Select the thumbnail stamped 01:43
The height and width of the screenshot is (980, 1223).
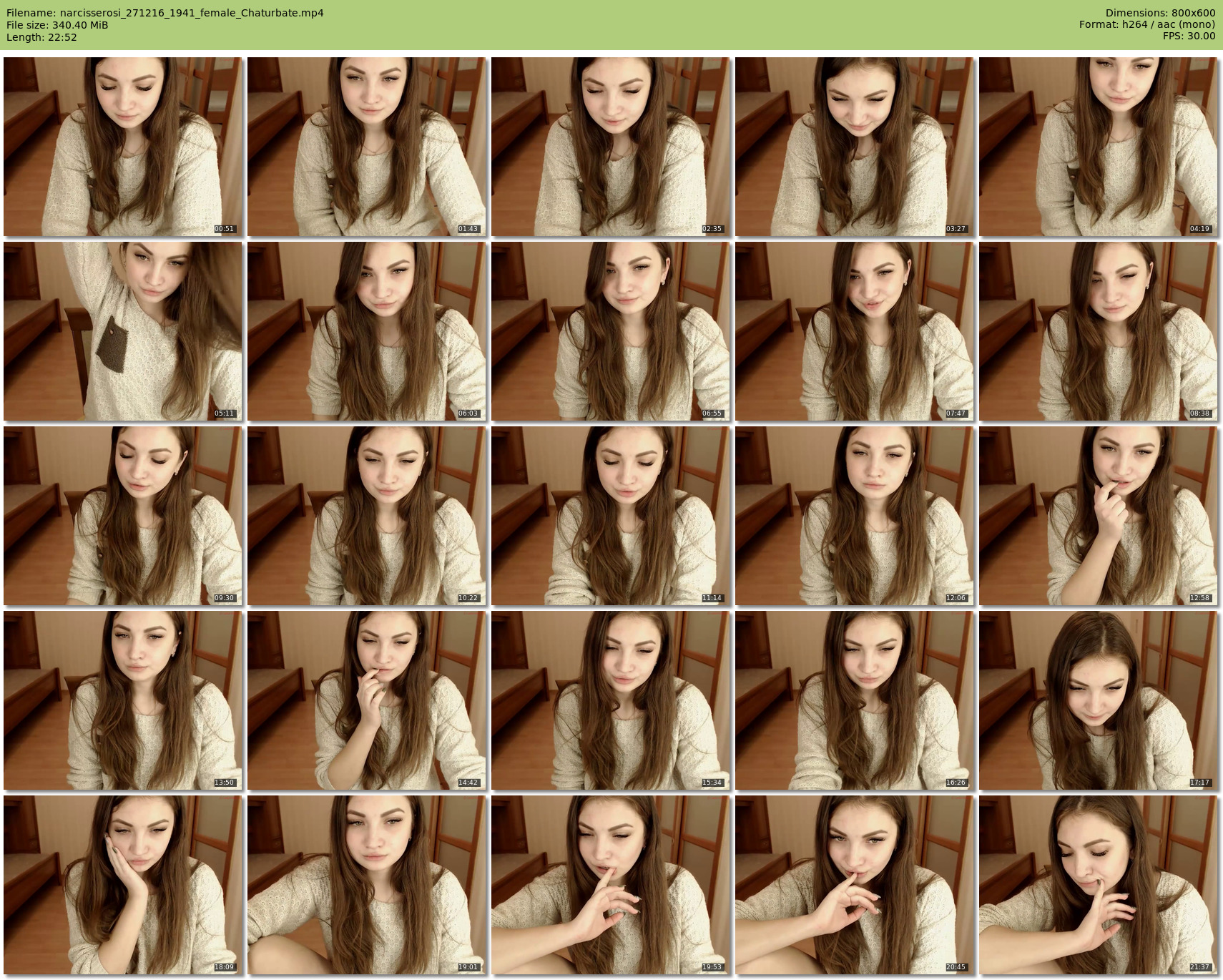click(x=367, y=147)
